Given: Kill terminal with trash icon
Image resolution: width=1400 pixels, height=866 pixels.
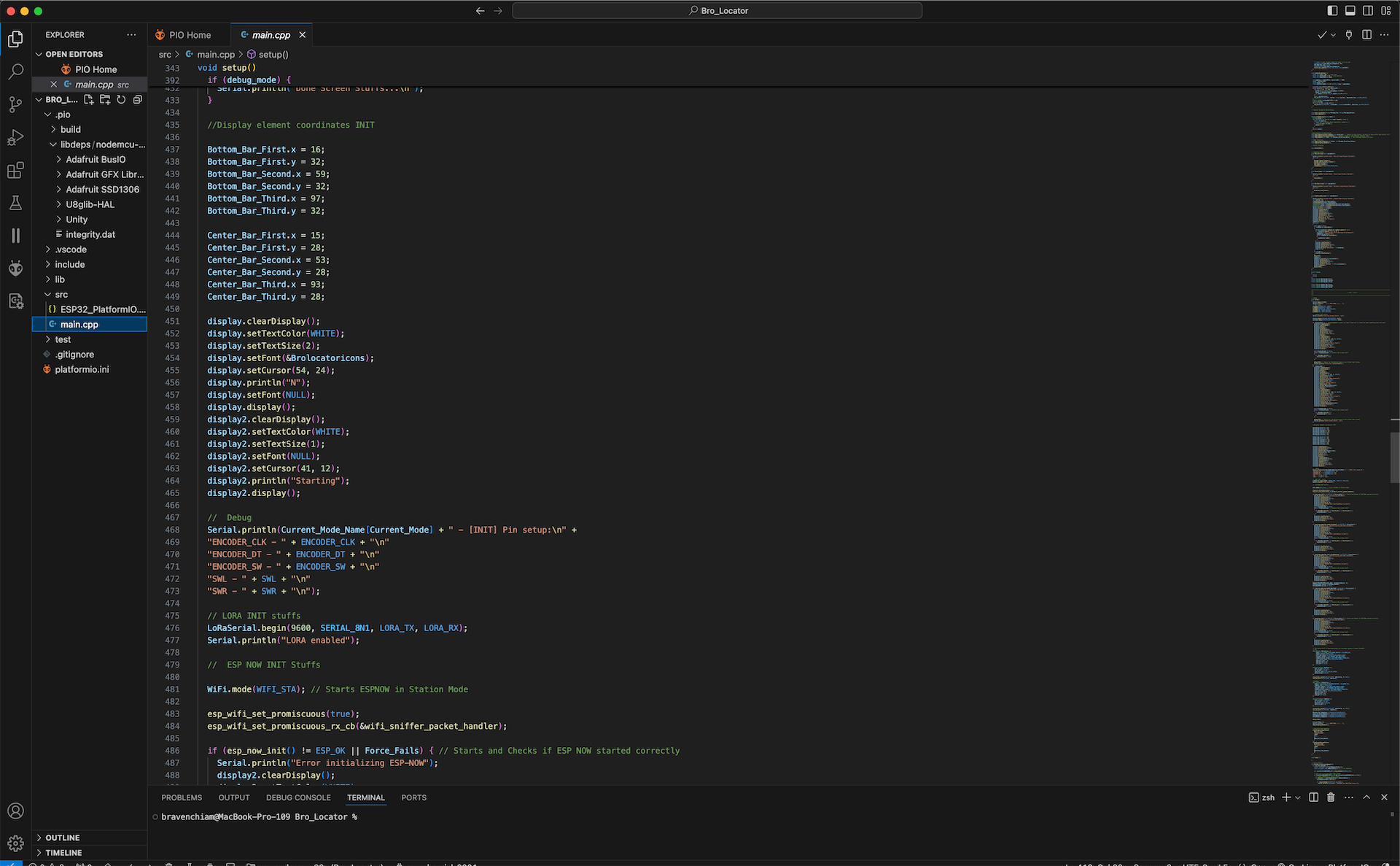Looking at the screenshot, I should point(1331,797).
